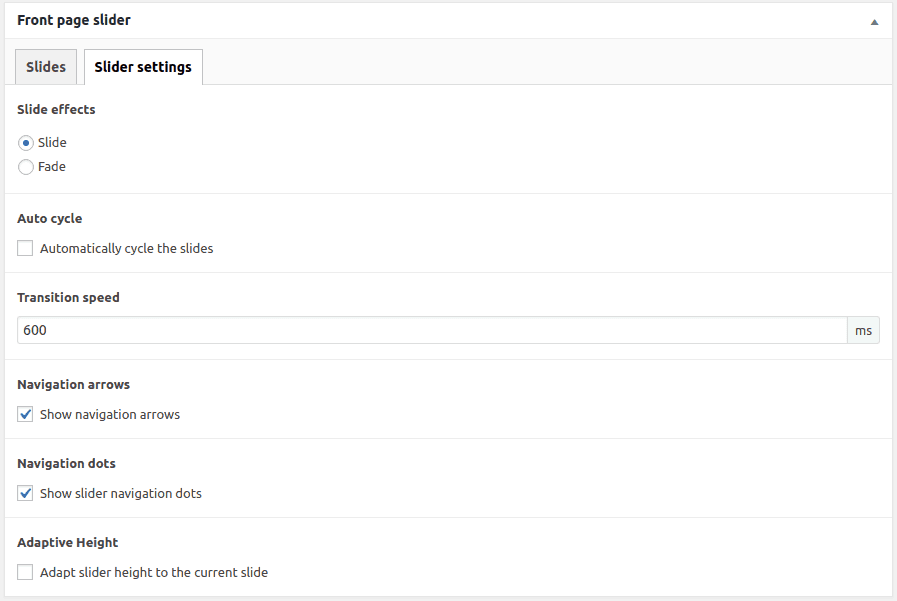This screenshot has width=897, height=601.
Task: Click the 'Front page slider' panel title
Action: point(74,20)
